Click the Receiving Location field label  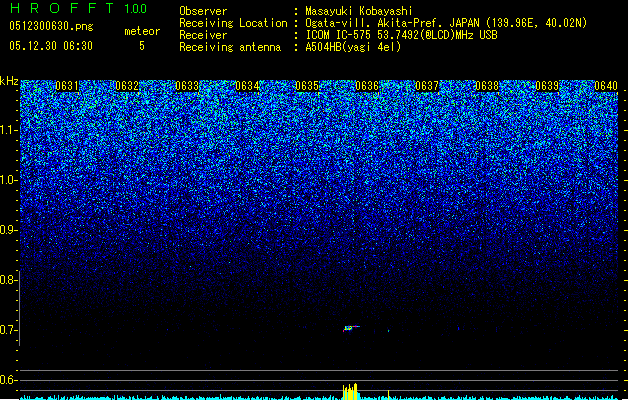(x=233, y=23)
